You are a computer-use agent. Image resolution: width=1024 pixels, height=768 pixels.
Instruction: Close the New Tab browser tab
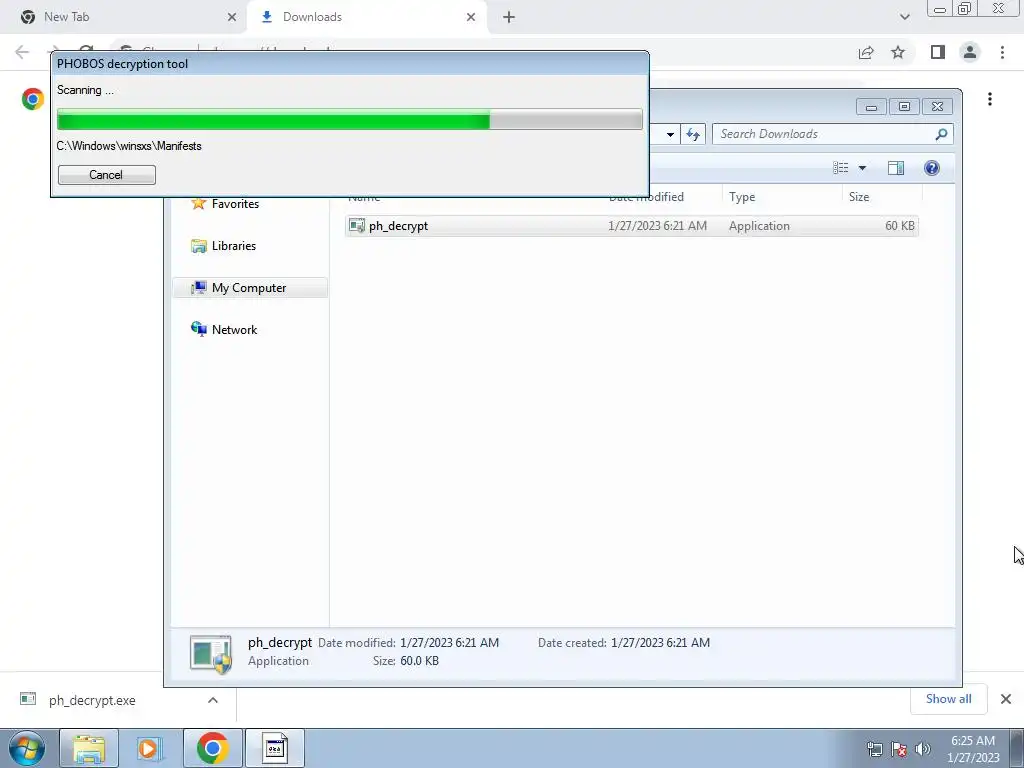pyautogui.click(x=232, y=17)
